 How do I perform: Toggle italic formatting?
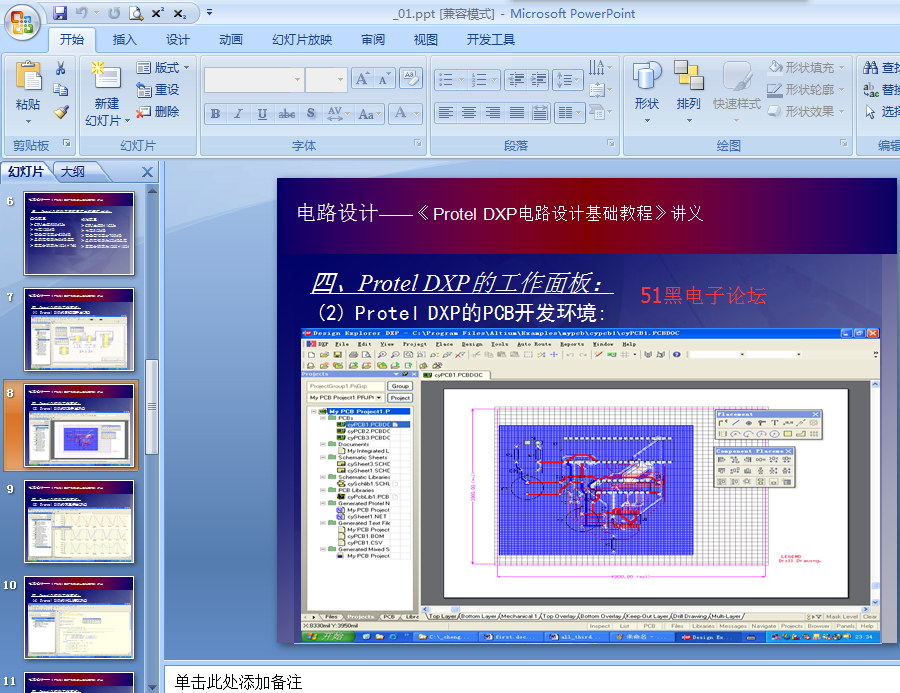tap(238, 113)
